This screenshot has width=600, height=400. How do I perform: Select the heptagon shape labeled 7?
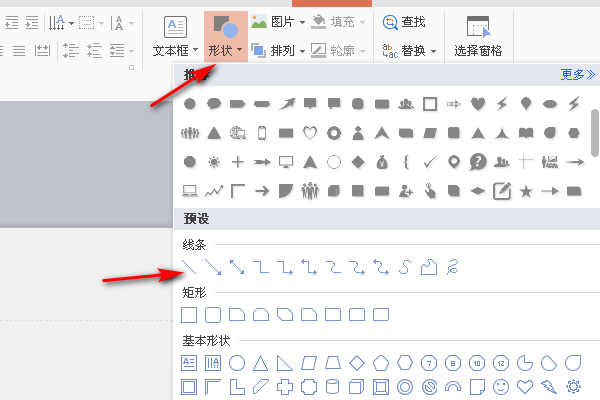[429, 363]
